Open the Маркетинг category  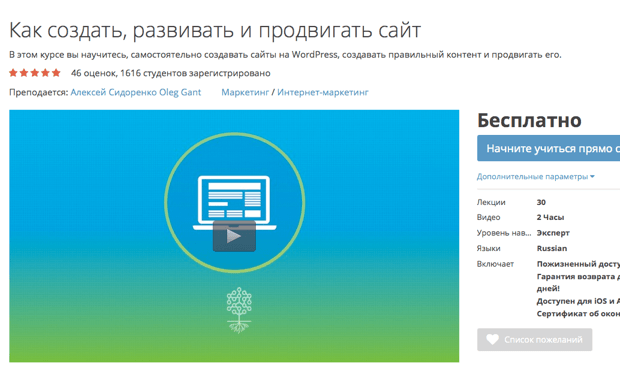click(x=245, y=92)
